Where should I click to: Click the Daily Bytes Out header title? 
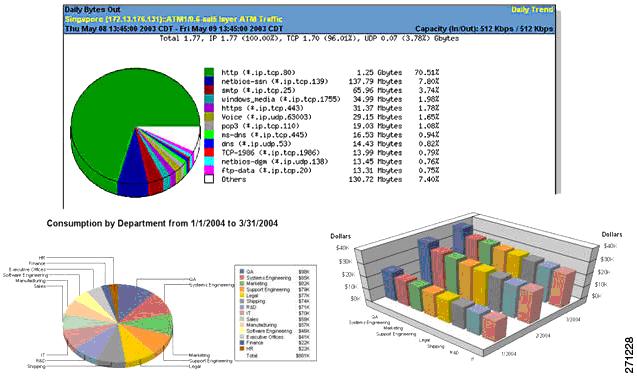(93, 9)
